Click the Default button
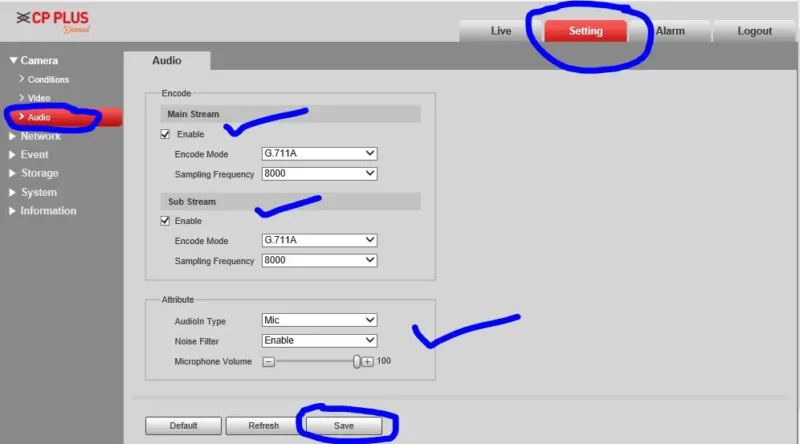Screen dimensions: 800x444 pyautogui.click(x=183, y=426)
